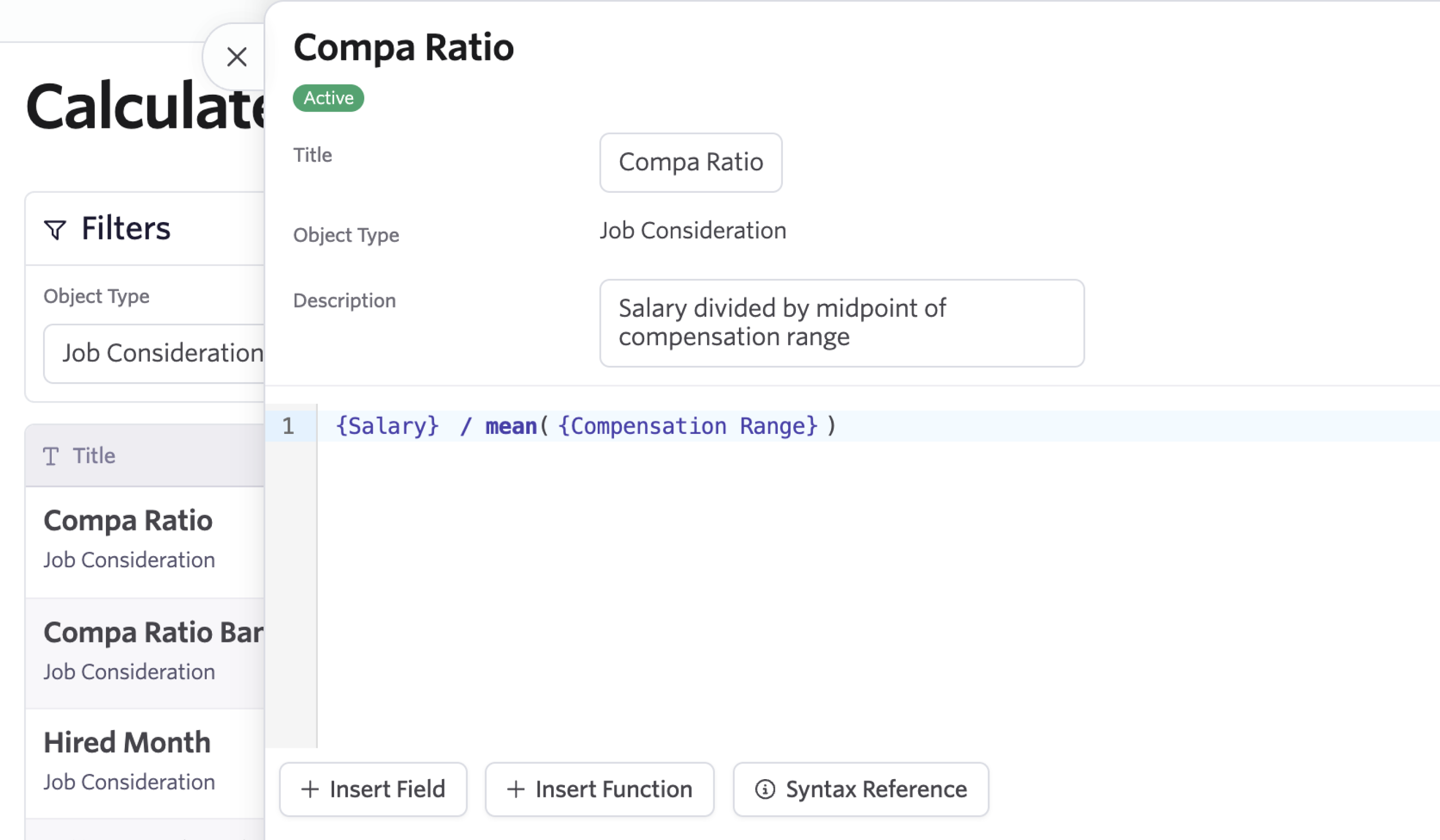Open the Job Consideration object type dropdown
The height and width of the screenshot is (840, 1440).
[x=155, y=353]
